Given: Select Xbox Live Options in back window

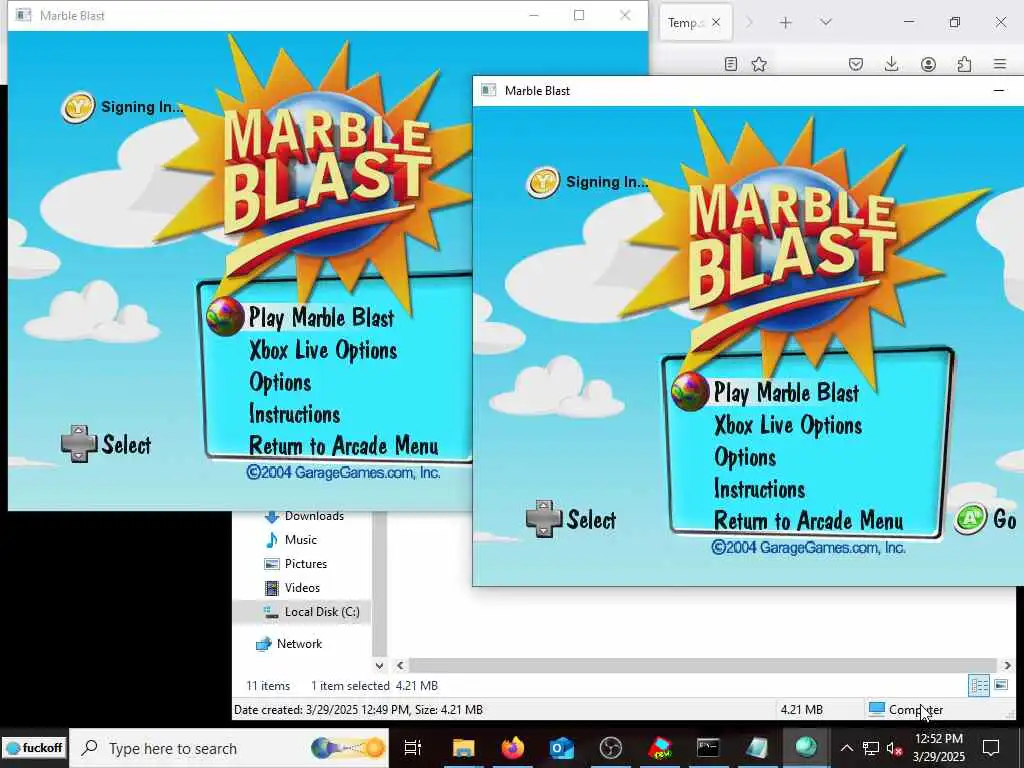Looking at the screenshot, I should tap(323, 350).
